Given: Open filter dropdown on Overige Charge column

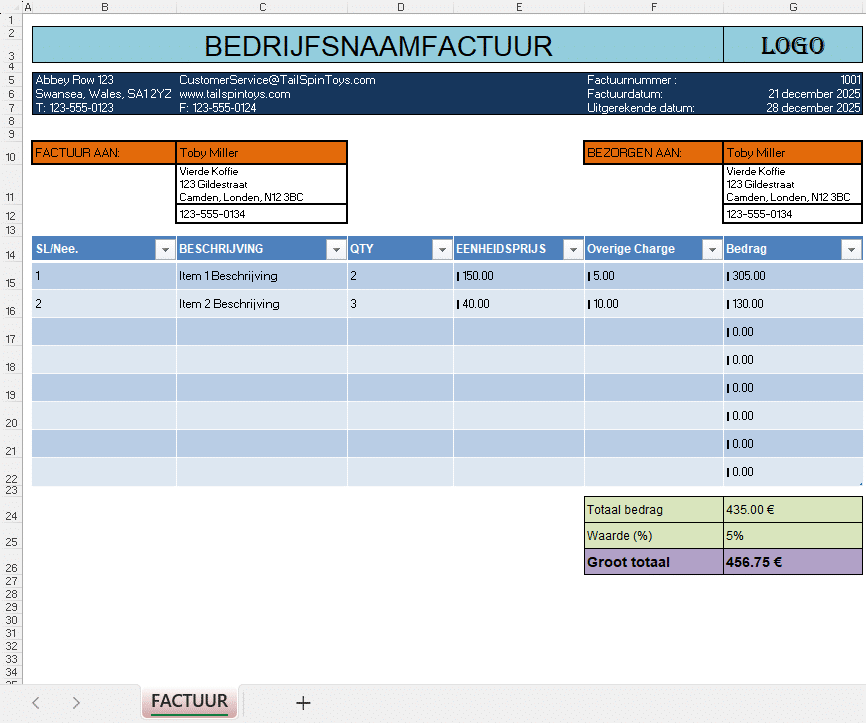Looking at the screenshot, I should (711, 248).
